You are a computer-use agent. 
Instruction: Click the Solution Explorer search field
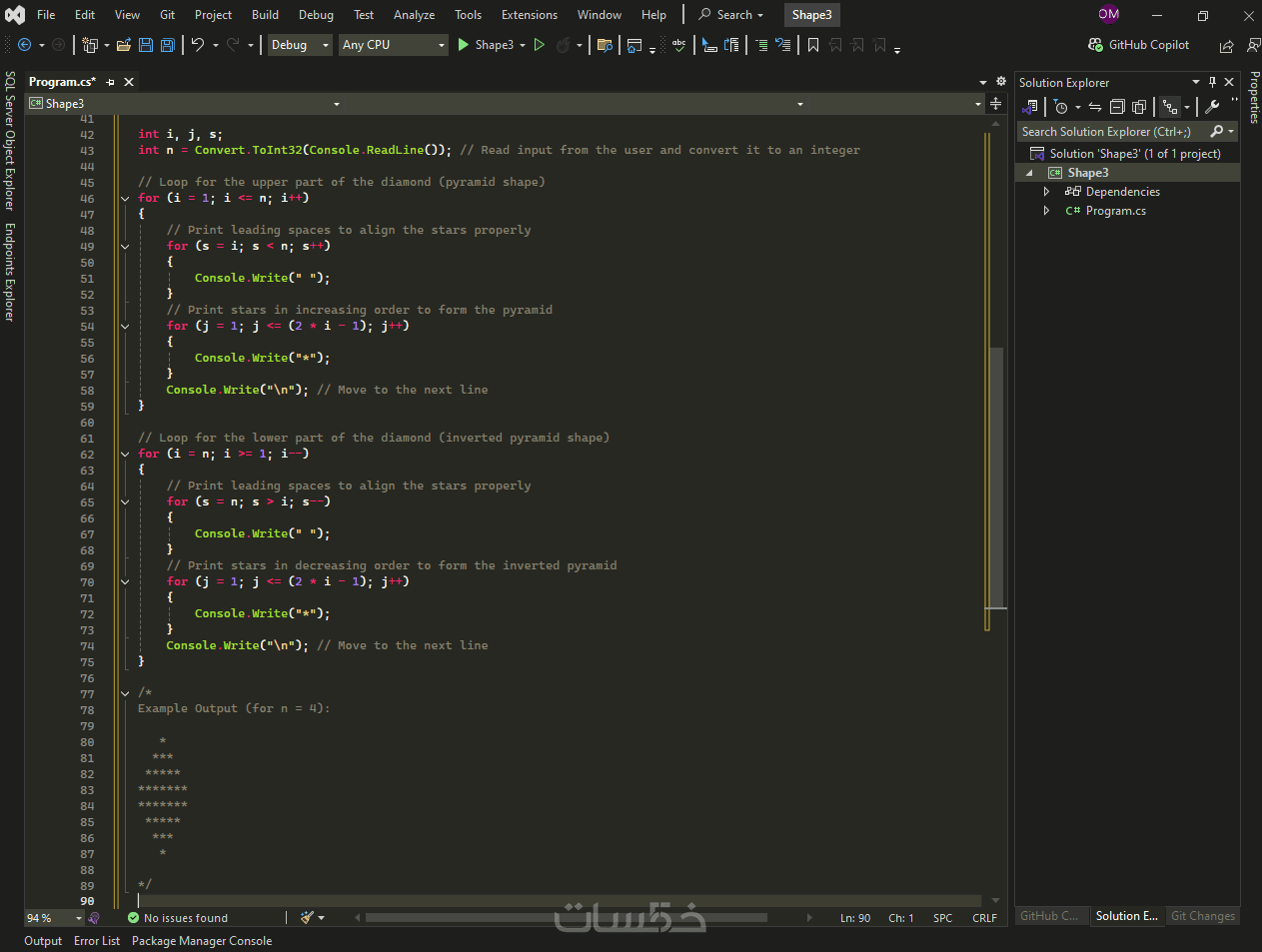(x=1112, y=132)
